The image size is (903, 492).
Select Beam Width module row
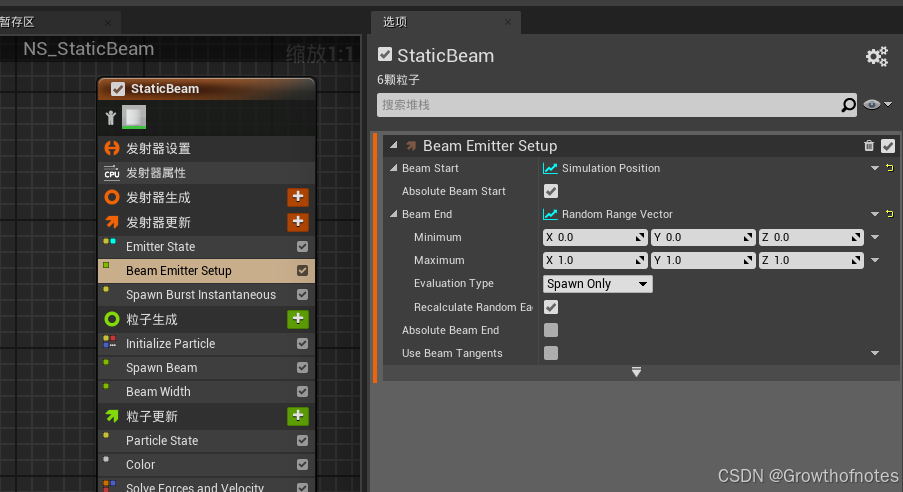207,392
